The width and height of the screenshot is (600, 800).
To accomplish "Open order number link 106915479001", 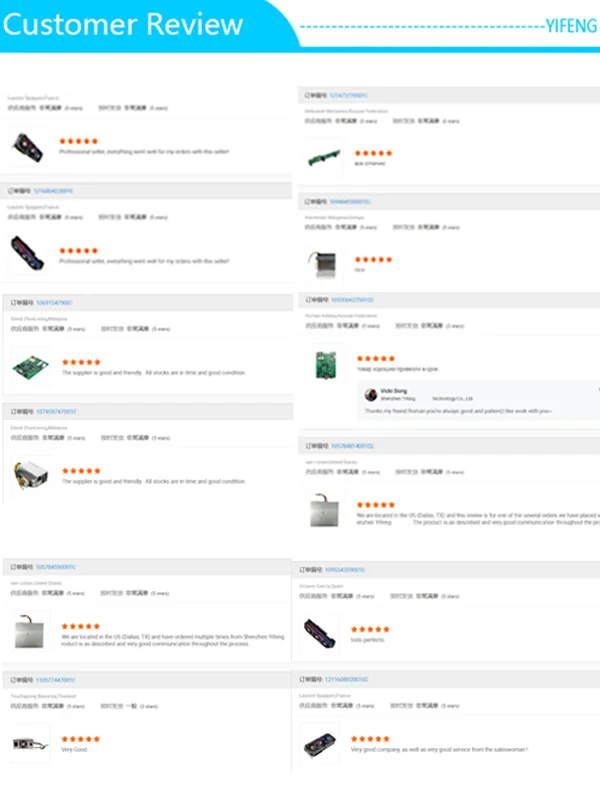I will [54, 302].
